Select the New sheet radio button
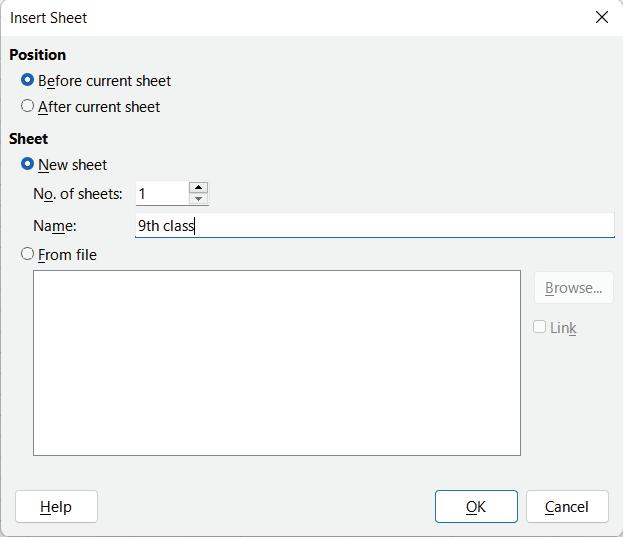The image size is (623, 537). point(28,164)
